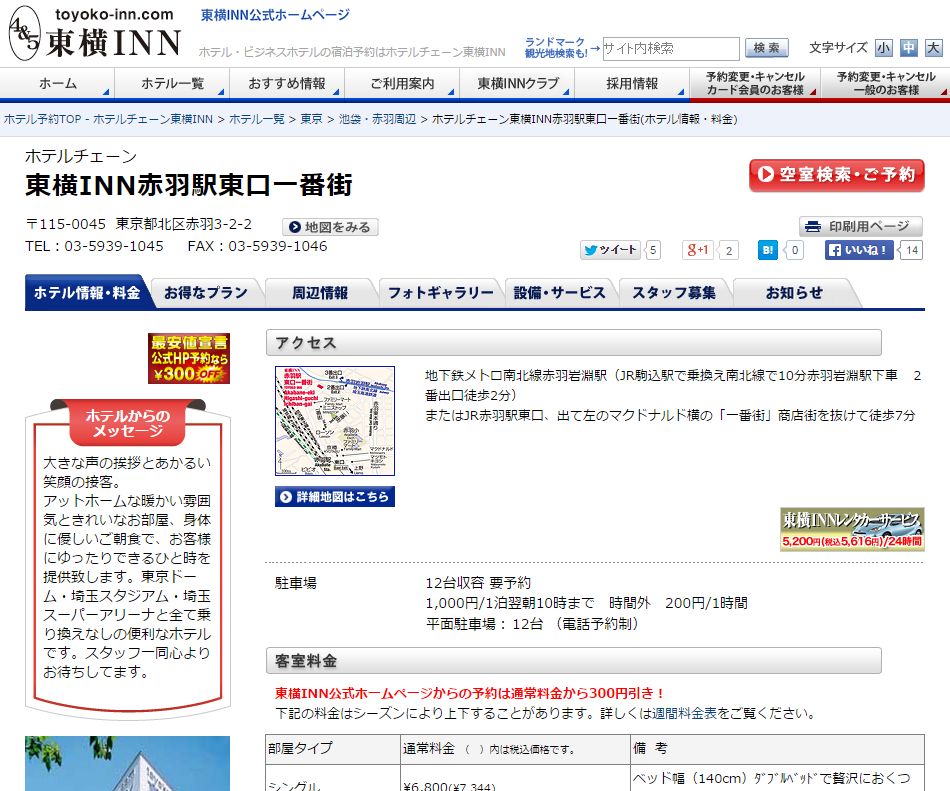Click the TEL：03-5939-1045 text
950x791 pixels.
click(x=95, y=247)
